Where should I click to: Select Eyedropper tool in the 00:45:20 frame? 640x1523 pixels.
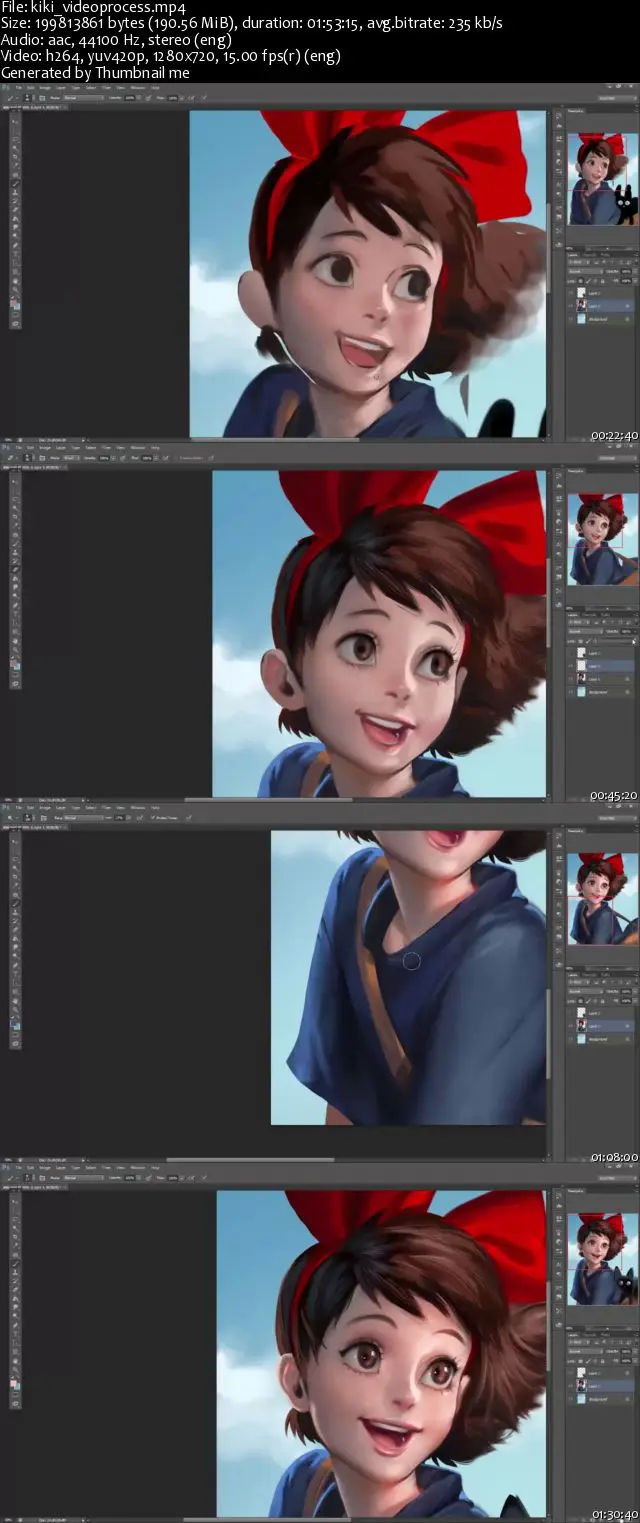pyautogui.click(x=15, y=525)
